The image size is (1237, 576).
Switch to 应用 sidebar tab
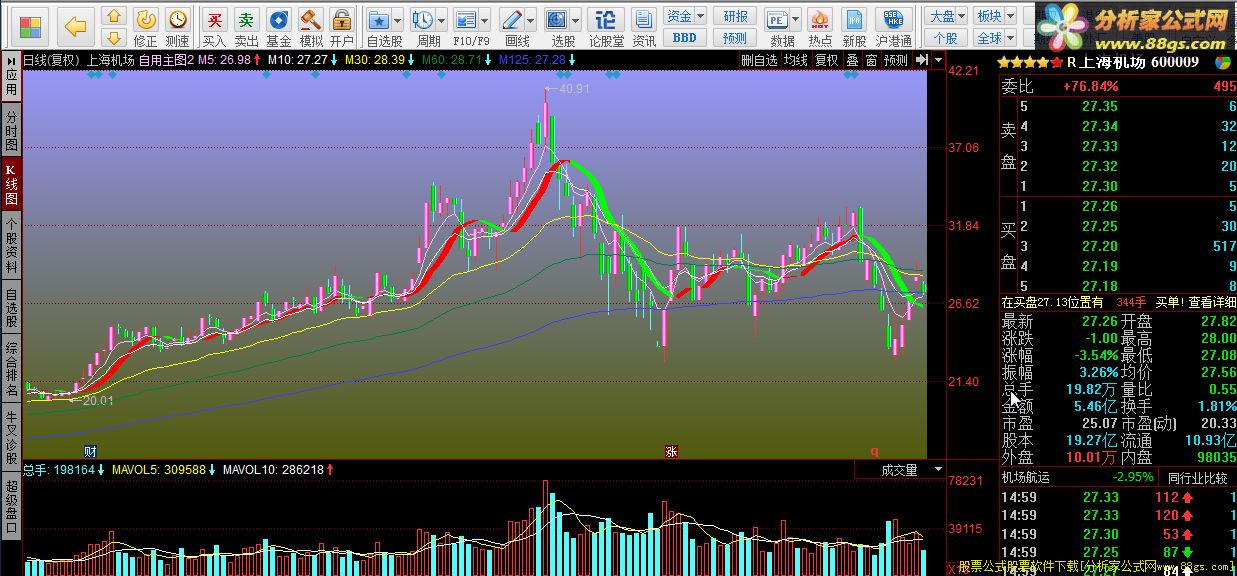coord(11,76)
